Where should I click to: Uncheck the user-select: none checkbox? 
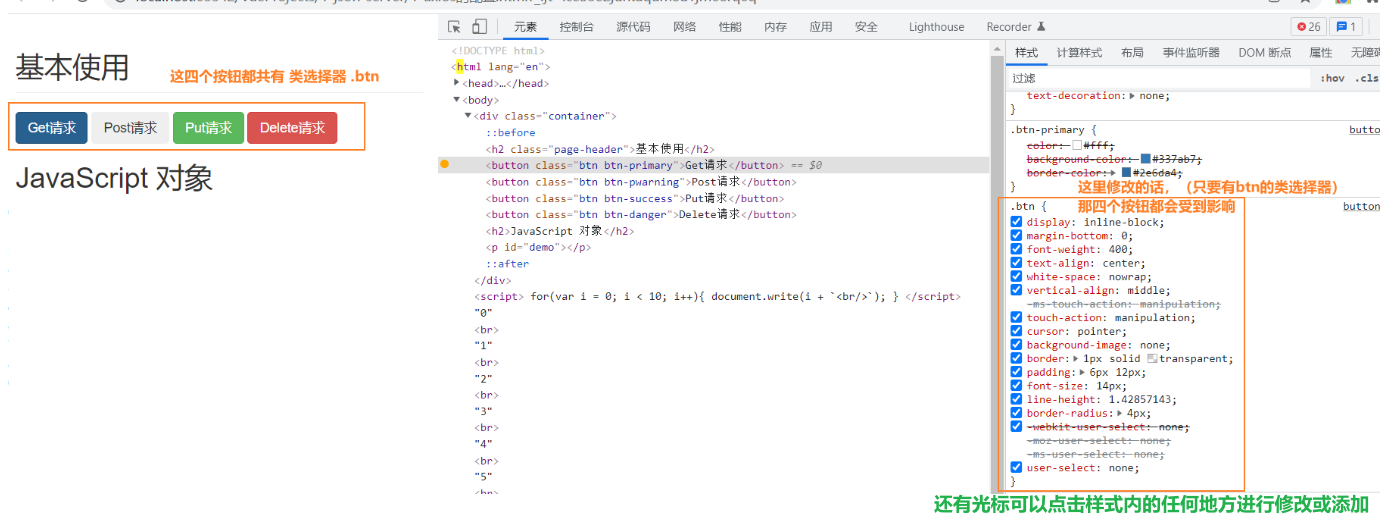pos(1017,467)
